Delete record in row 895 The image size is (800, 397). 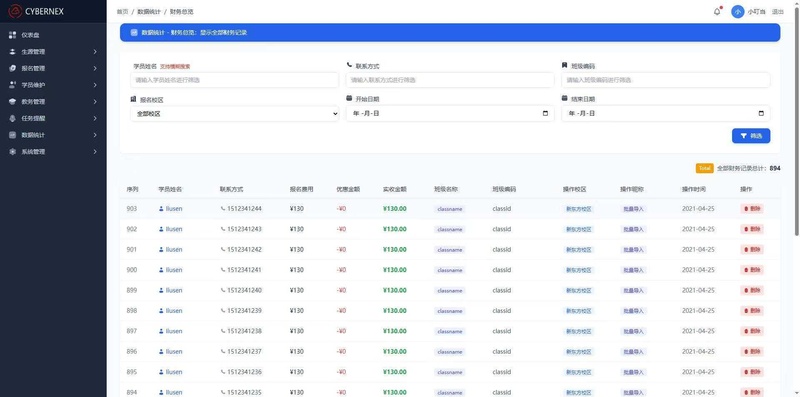coord(752,372)
